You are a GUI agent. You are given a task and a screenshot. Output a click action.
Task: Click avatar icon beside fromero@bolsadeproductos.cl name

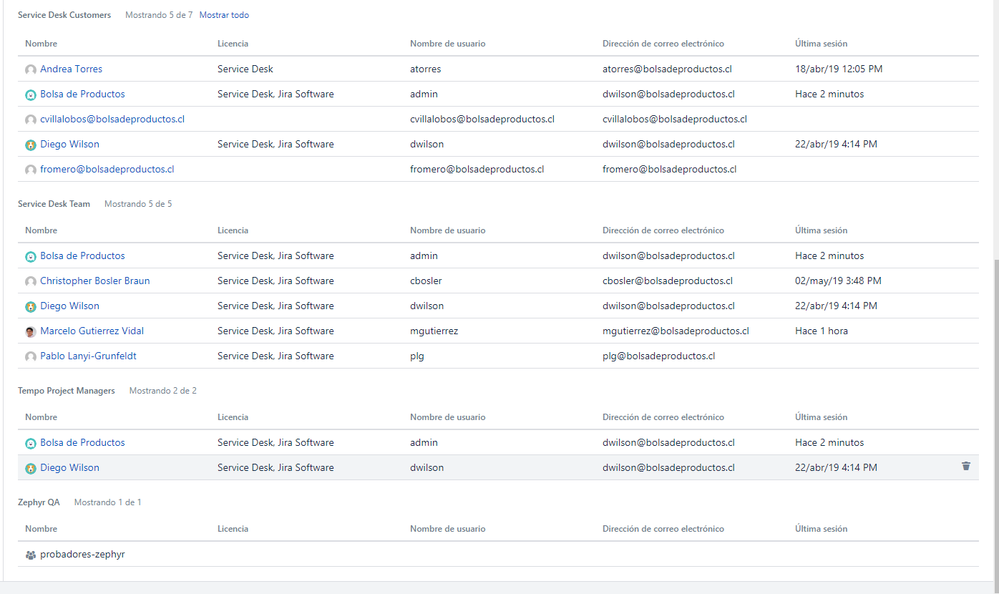31,170
